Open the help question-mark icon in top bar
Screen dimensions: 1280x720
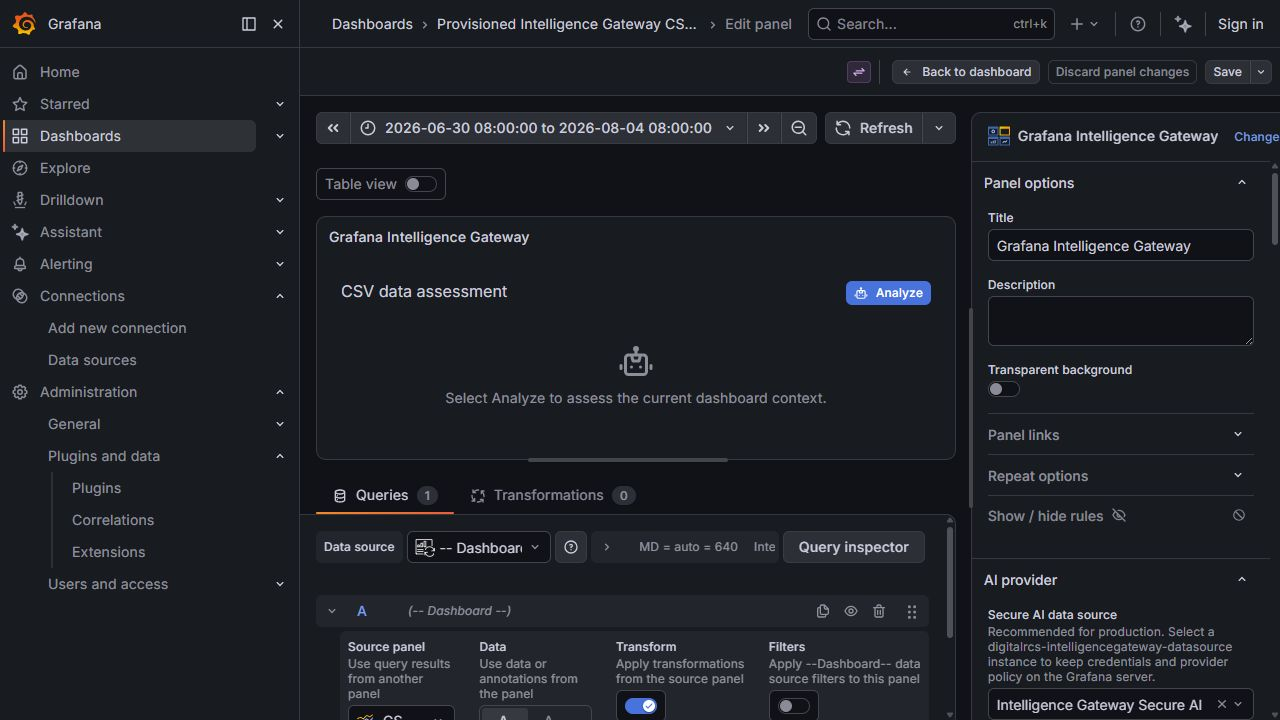tap(1138, 24)
